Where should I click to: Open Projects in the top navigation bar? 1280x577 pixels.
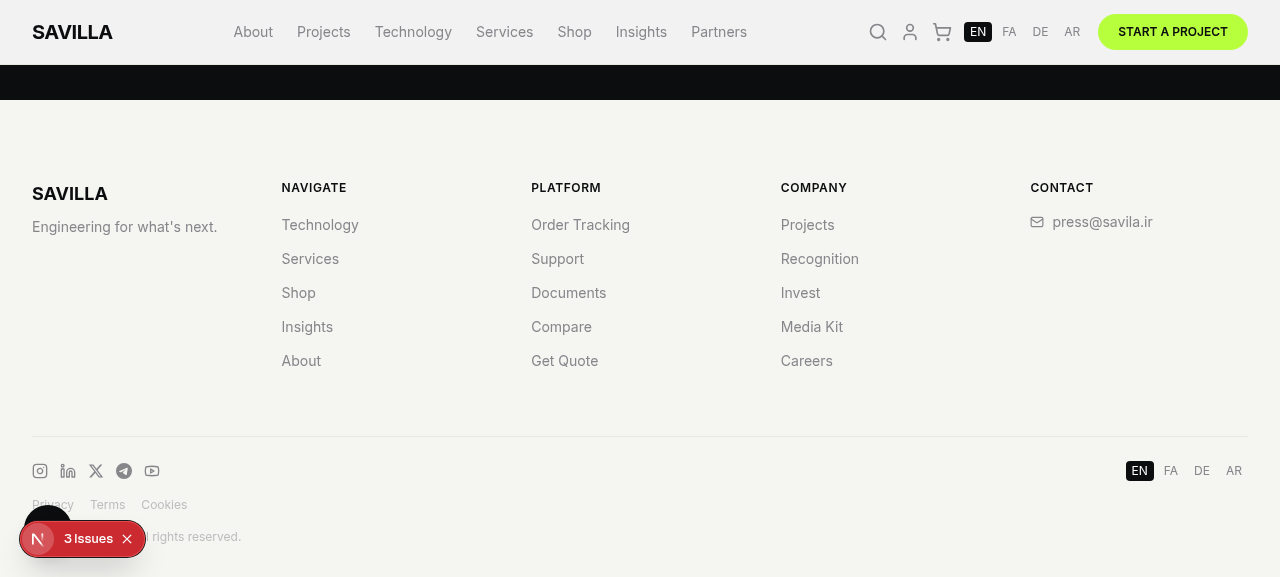coord(324,32)
